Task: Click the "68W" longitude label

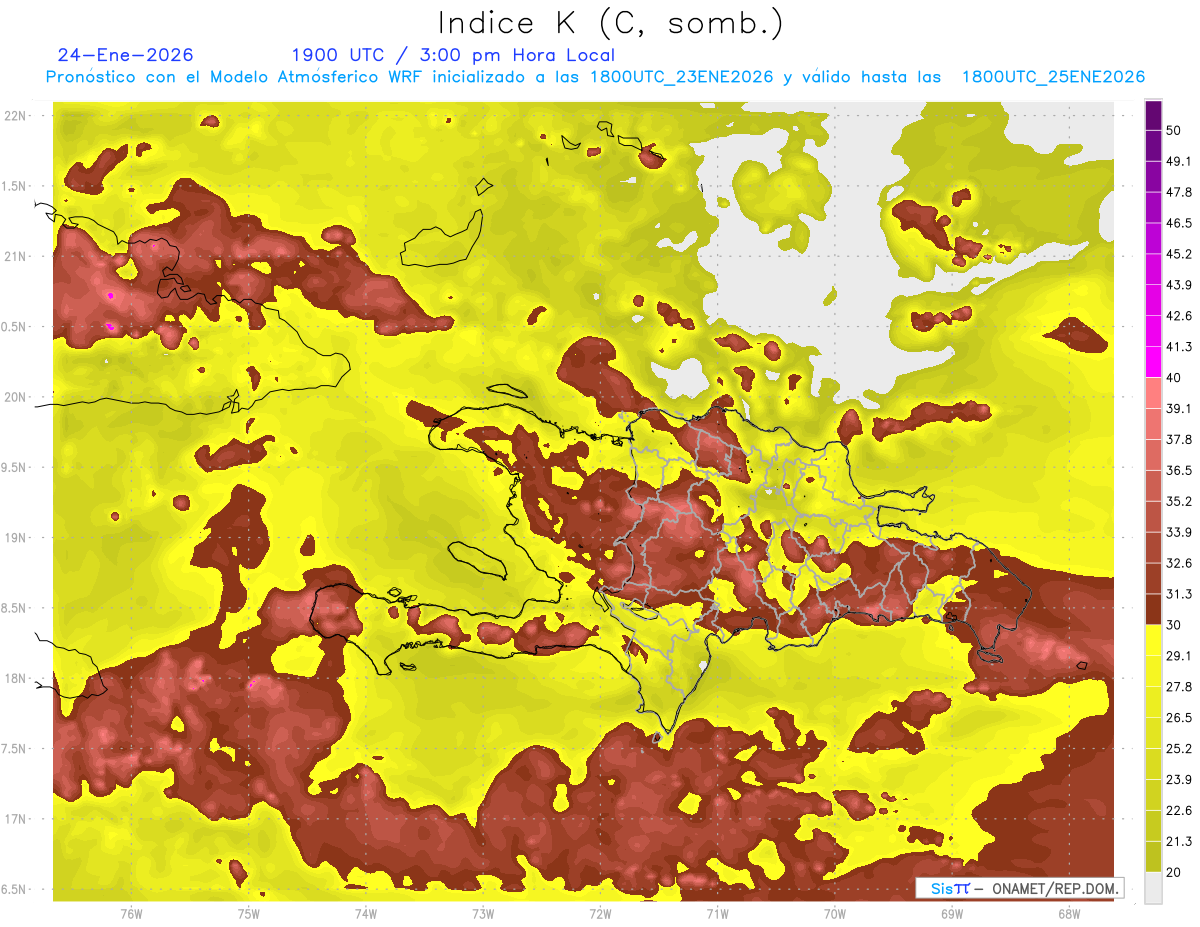Action: (x=1068, y=913)
